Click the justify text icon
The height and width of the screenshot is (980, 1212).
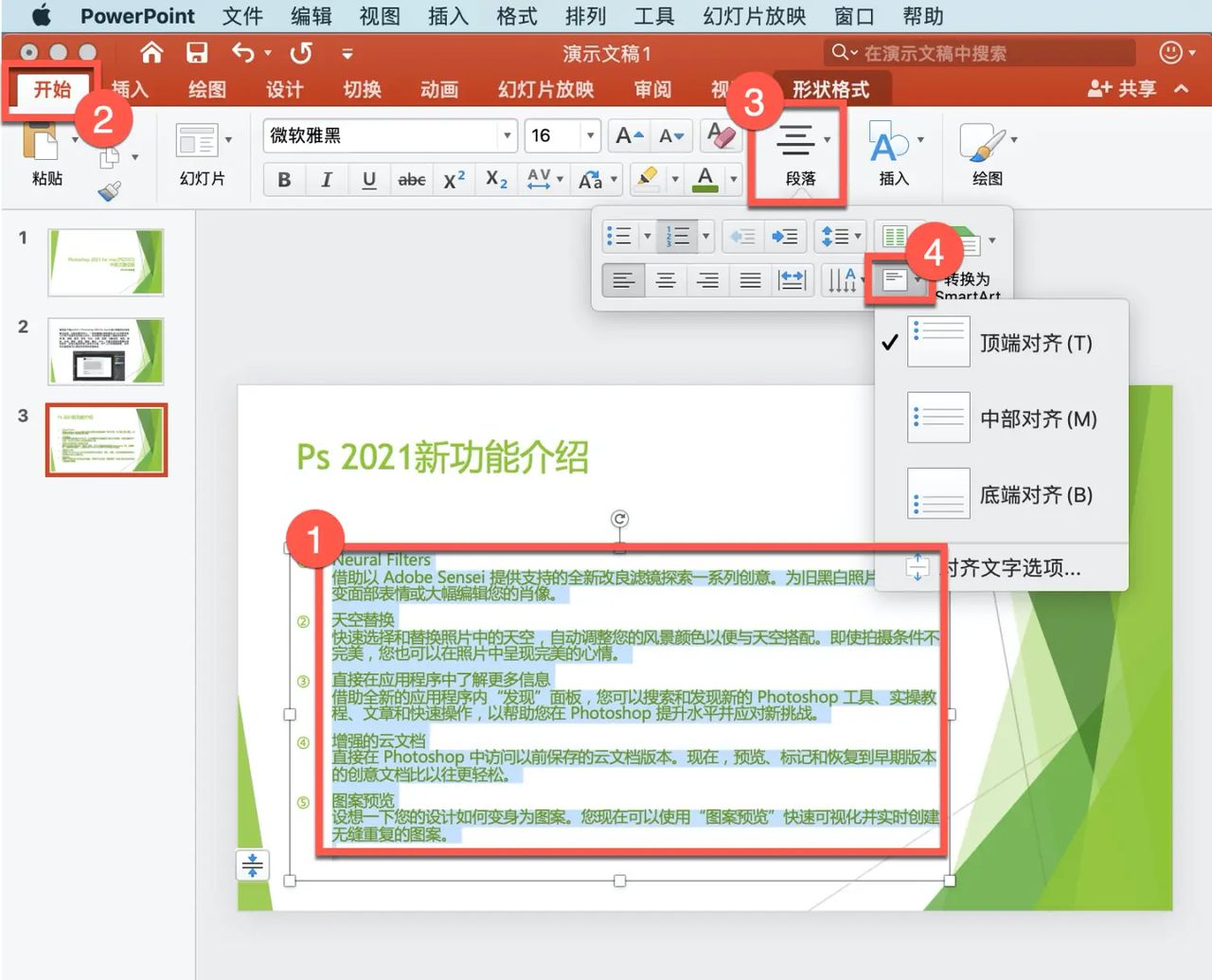point(750,279)
